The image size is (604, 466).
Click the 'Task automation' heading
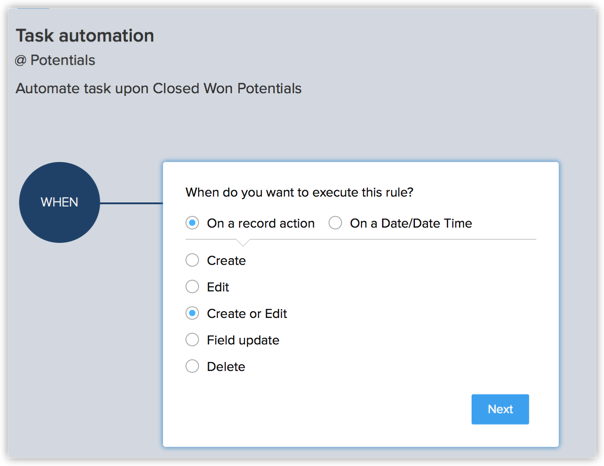(85, 36)
